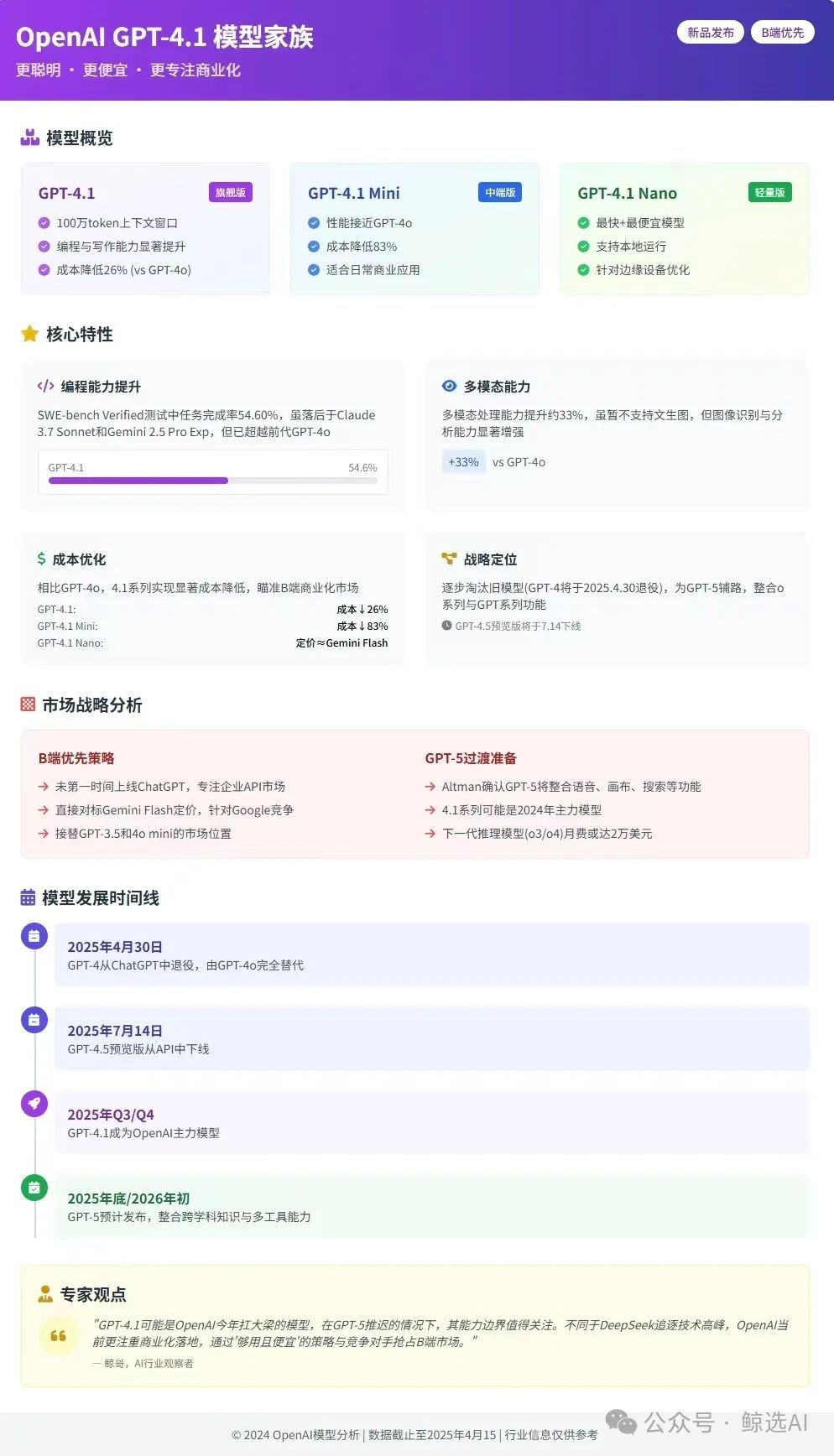834x1456 pixels.
Task: Click the 2025年7月14日 date heading
Action: coord(115,1031)
